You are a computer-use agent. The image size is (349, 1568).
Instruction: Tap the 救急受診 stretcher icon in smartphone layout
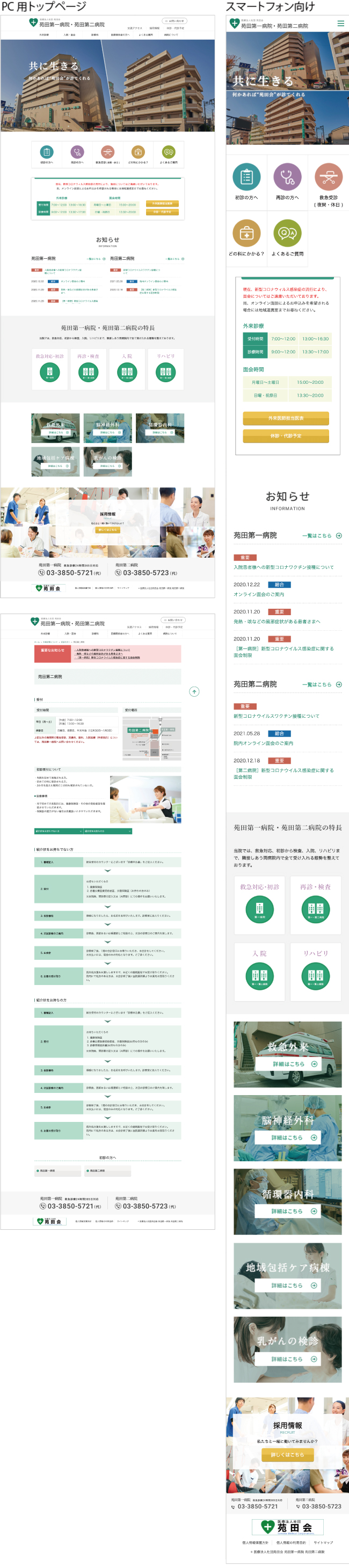(328, 177)
